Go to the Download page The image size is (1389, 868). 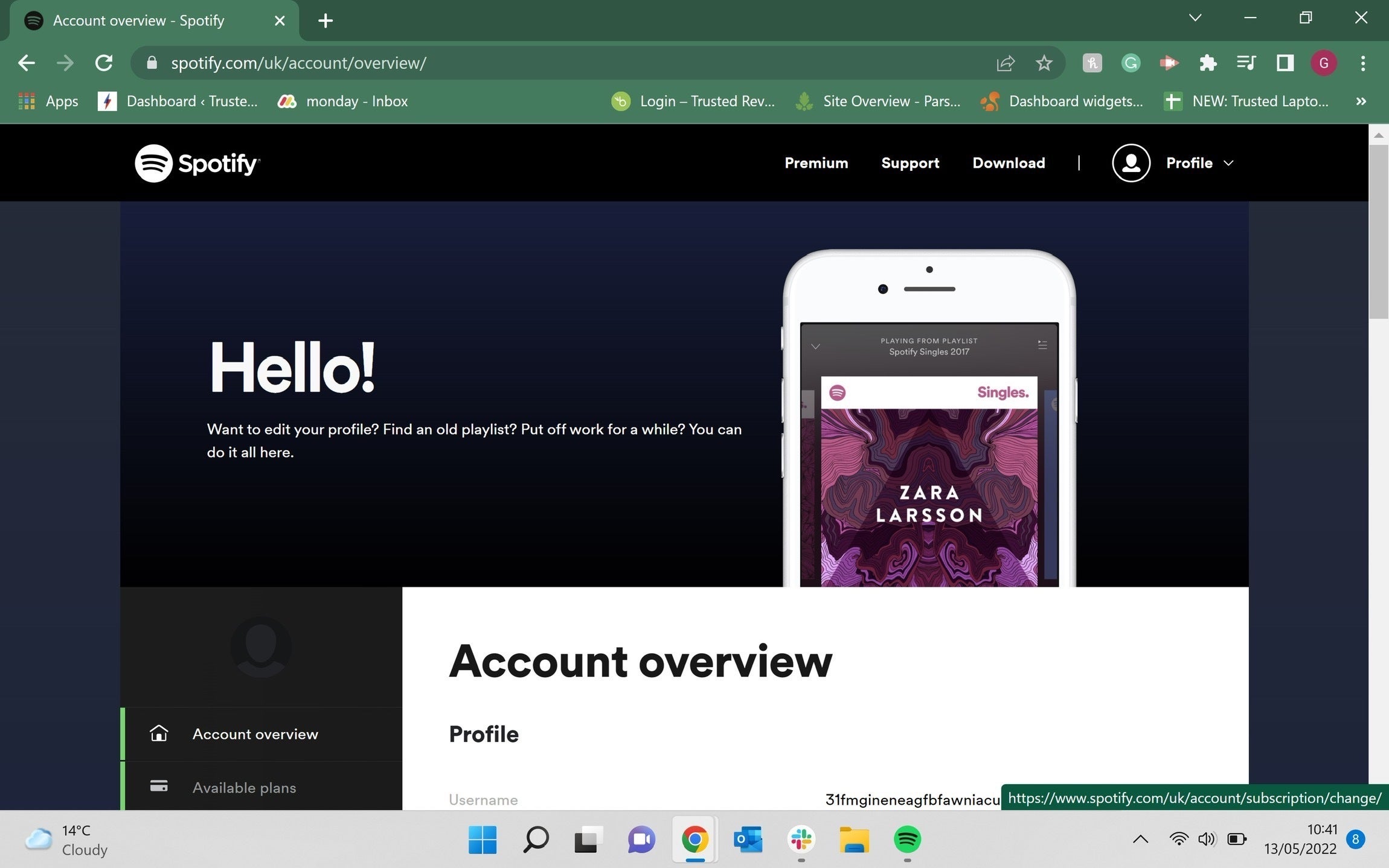coord(1009,163)
